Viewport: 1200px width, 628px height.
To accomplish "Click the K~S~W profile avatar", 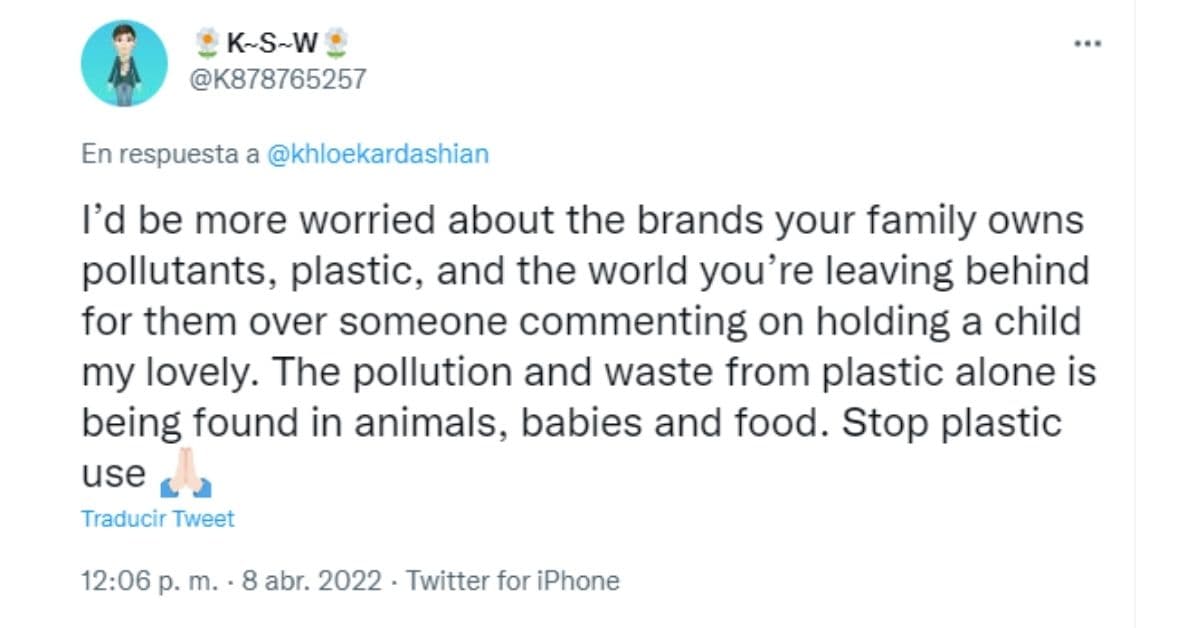I will click(124, 63).
